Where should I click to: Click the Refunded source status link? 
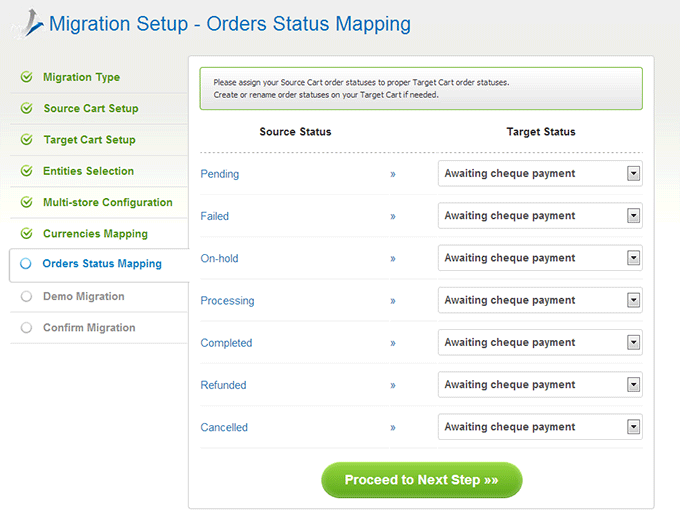(223, 385)
